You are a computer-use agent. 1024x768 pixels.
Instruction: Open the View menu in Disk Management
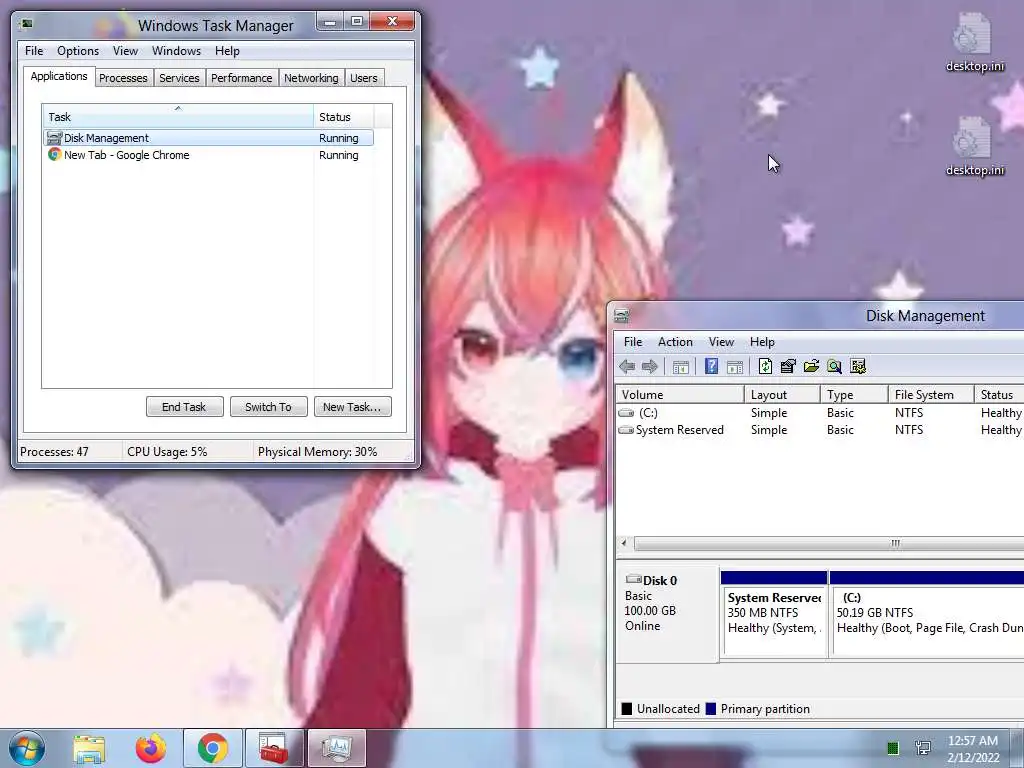tap(721, 342)
